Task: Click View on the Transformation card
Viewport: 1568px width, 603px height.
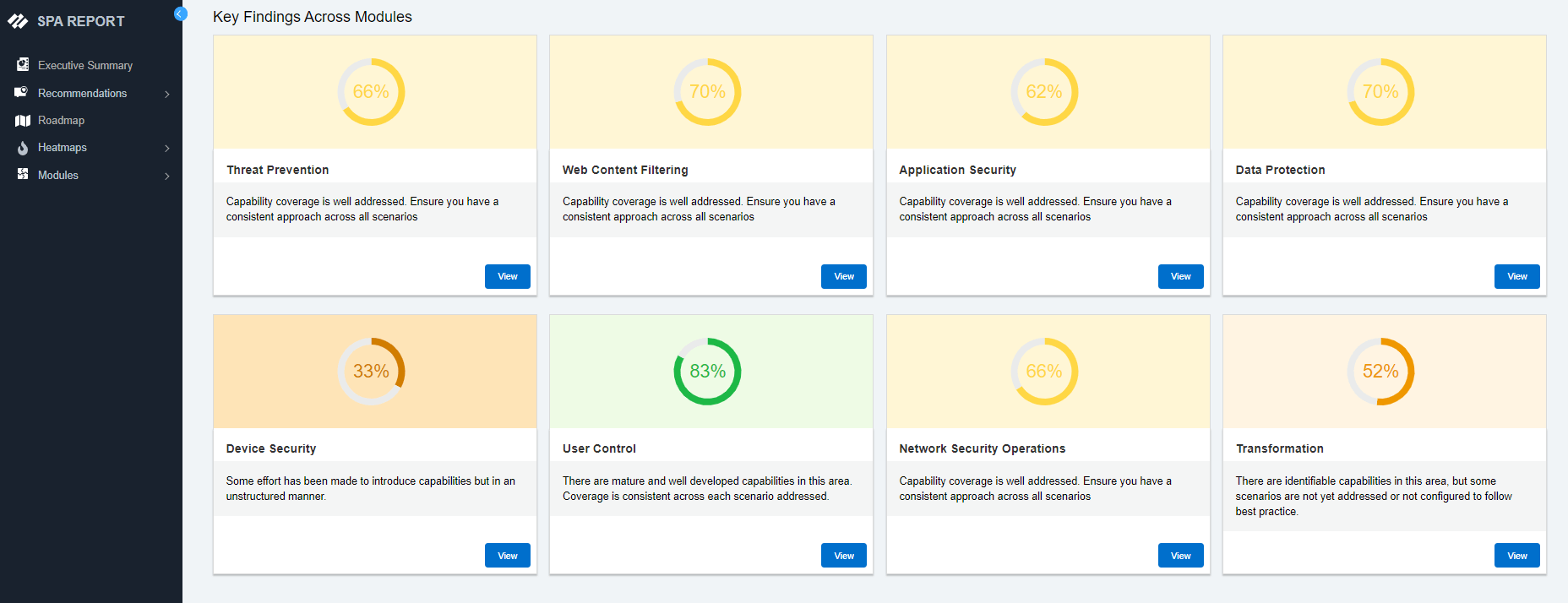Action: click(1516, 556)
